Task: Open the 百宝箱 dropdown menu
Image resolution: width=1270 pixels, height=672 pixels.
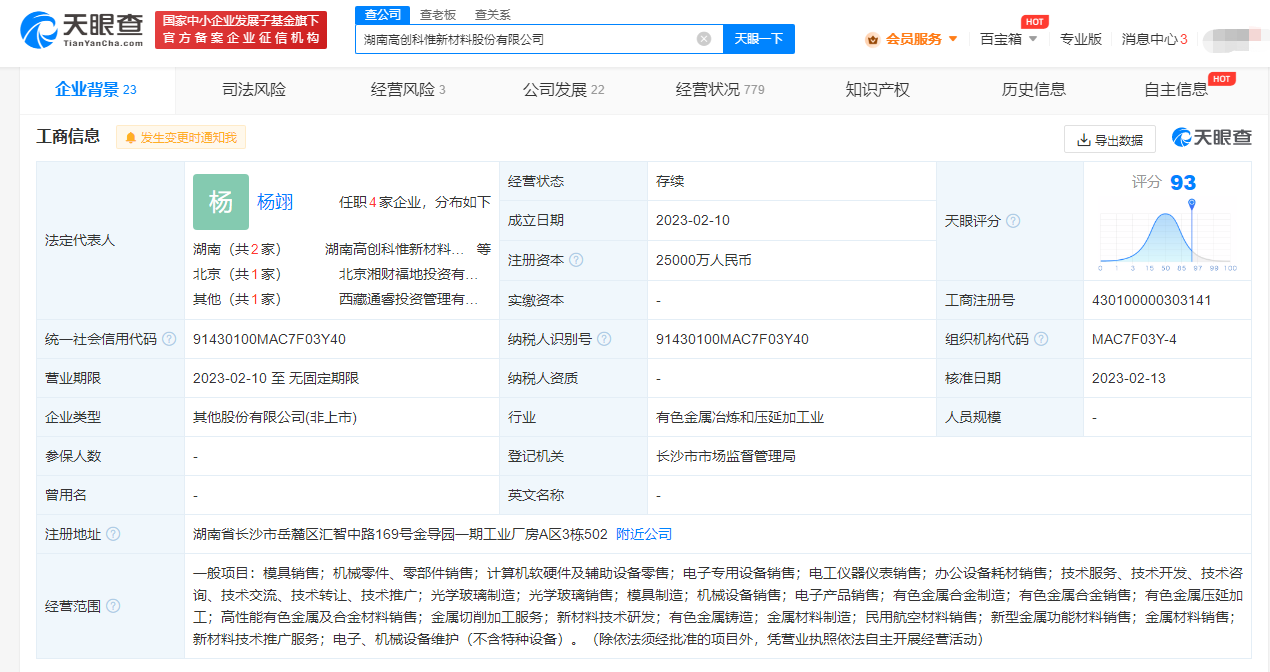Action: tap(1008, 39)
